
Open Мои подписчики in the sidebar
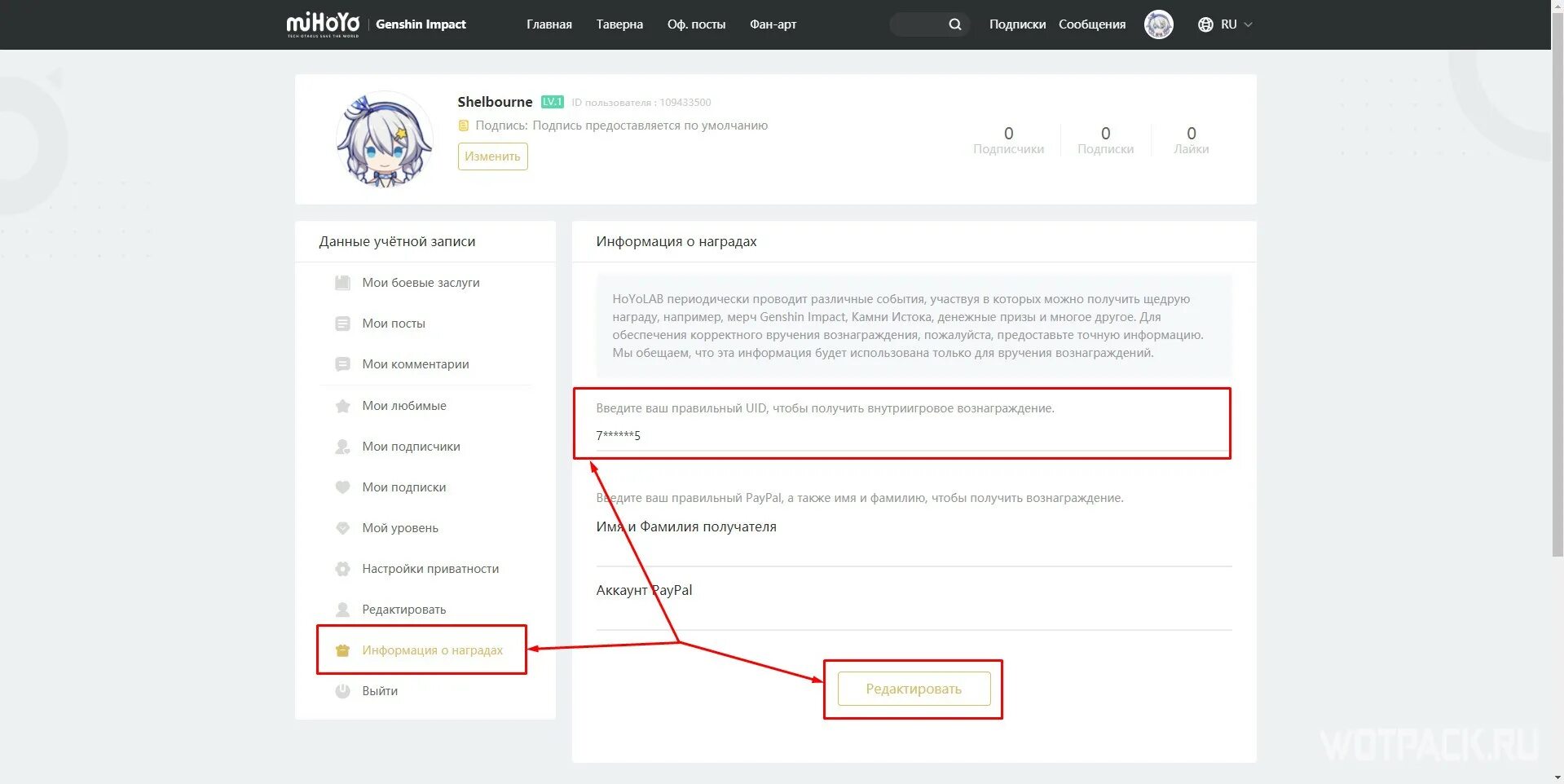(x=411, y=447)
